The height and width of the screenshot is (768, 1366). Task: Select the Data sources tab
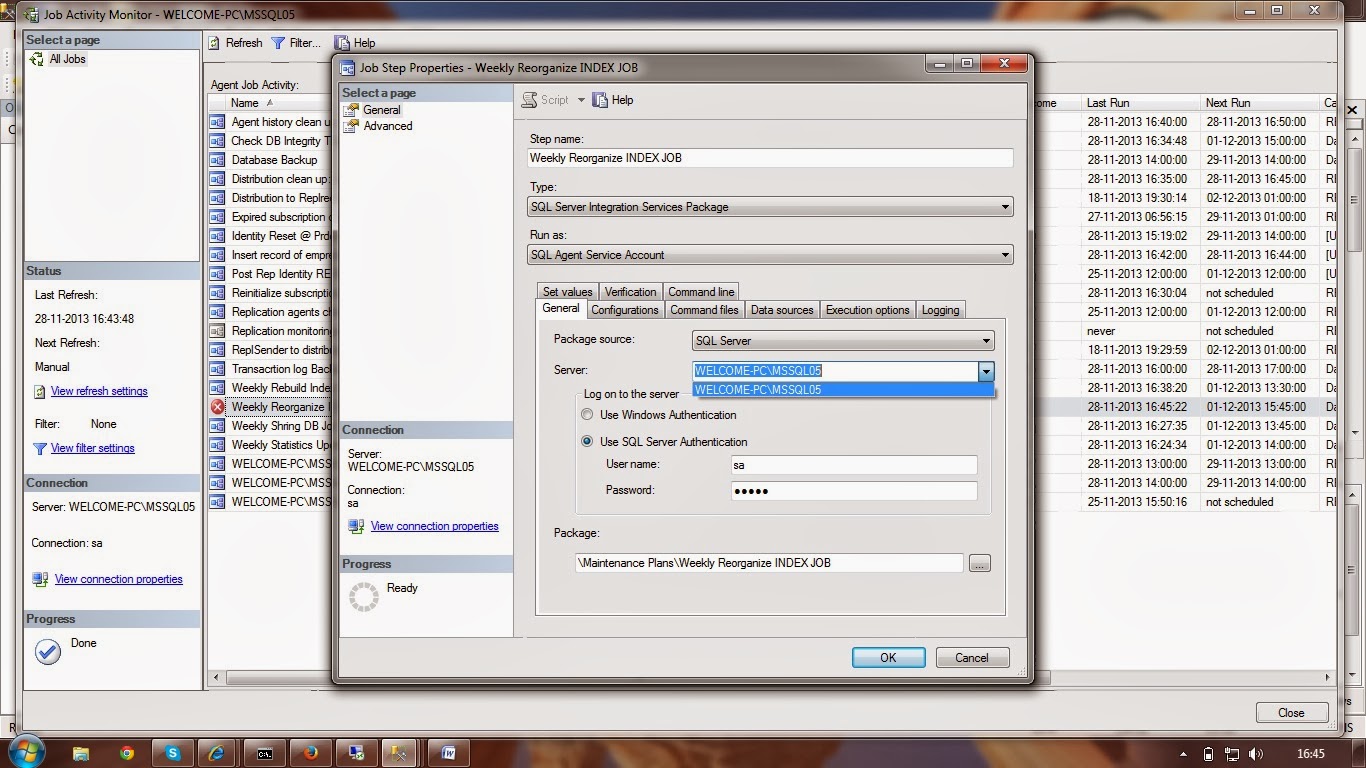point(781,310)
